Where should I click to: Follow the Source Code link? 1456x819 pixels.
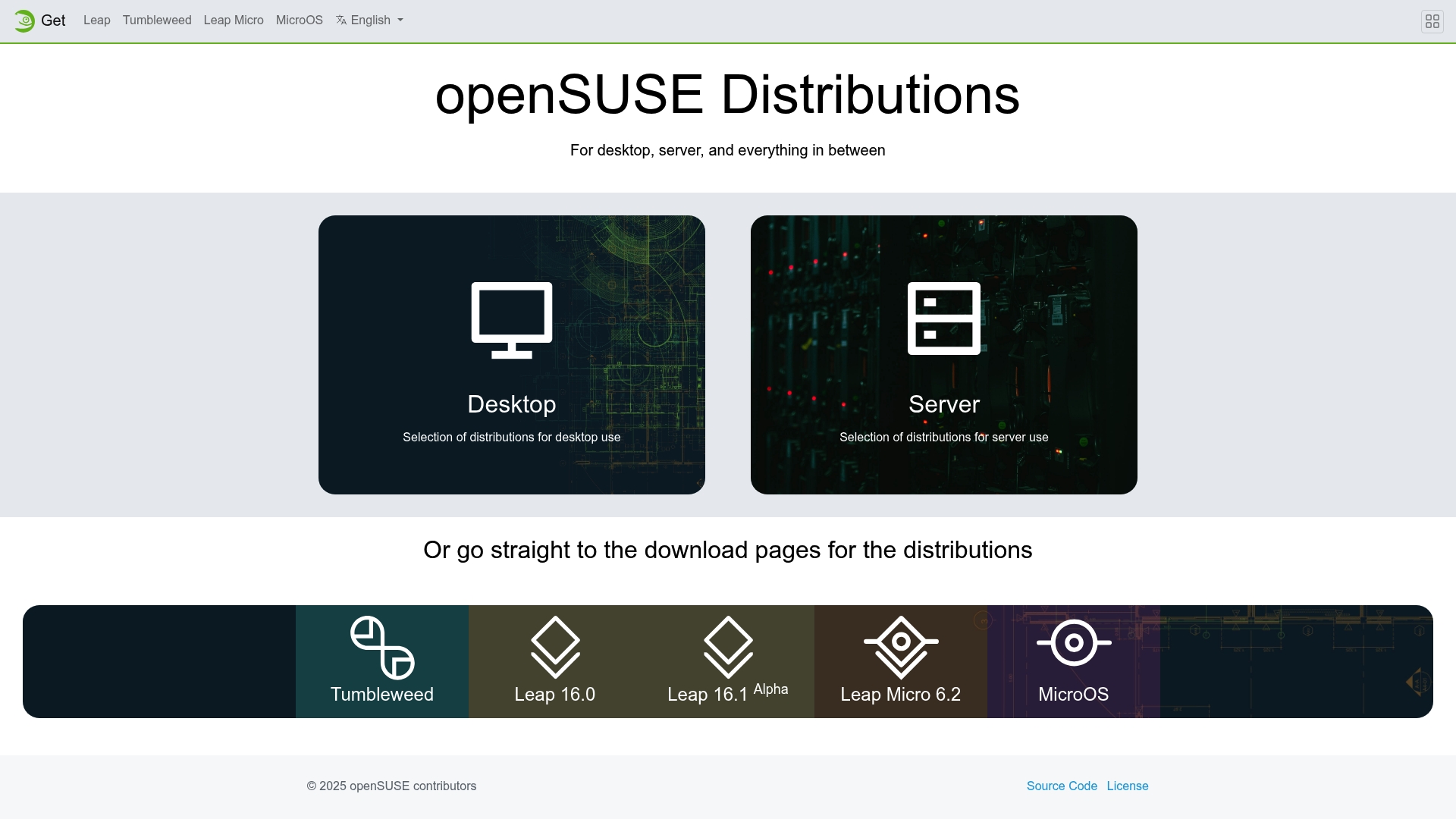(x=1062, y=786)
